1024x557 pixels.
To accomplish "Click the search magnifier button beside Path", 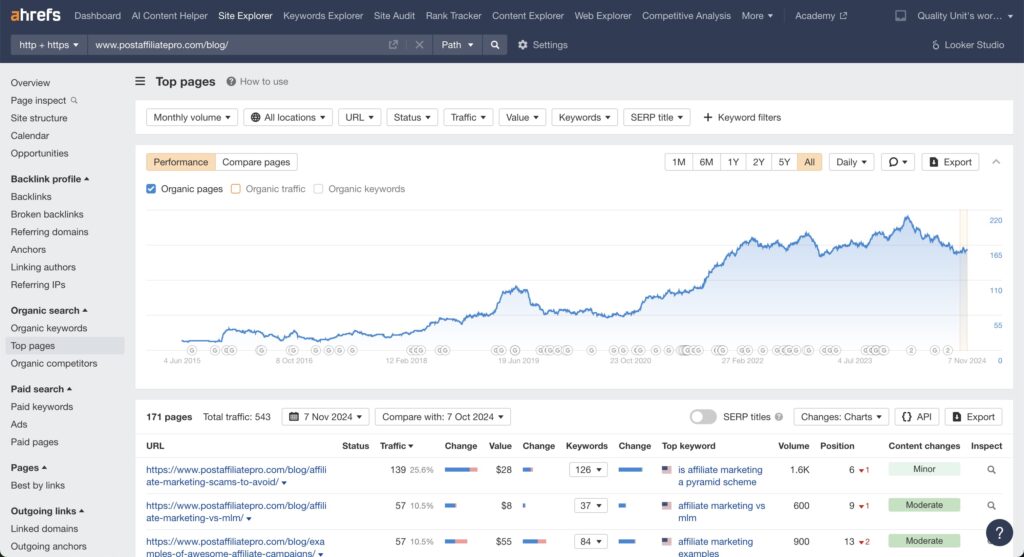I will pos(494,45).
